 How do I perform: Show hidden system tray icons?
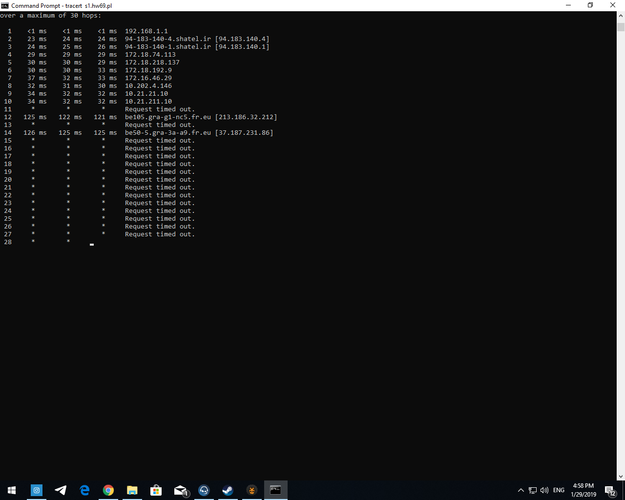click(x=521, y=490)
